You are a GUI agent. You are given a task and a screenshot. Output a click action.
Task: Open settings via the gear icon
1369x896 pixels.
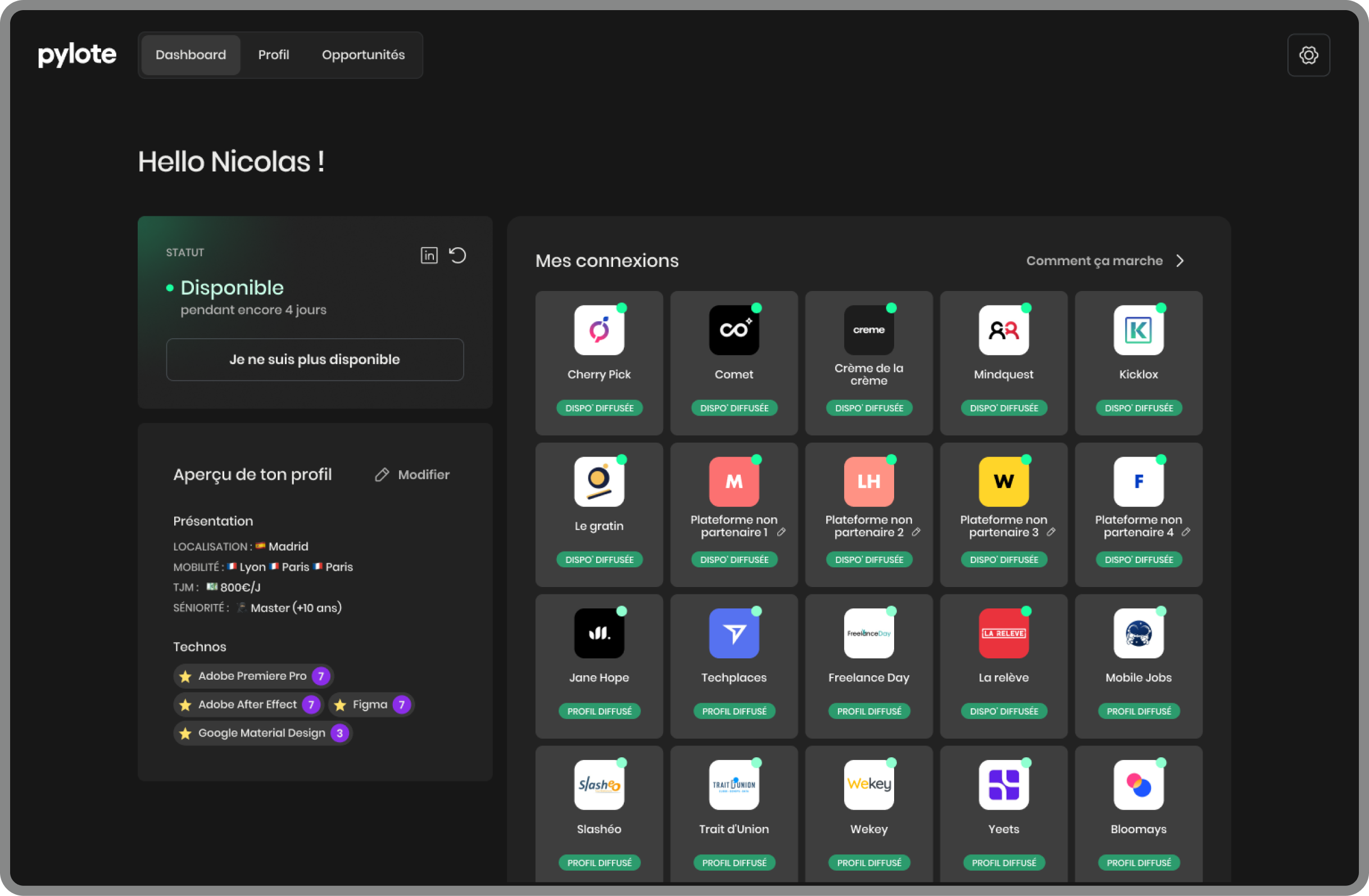[1308, 55]
